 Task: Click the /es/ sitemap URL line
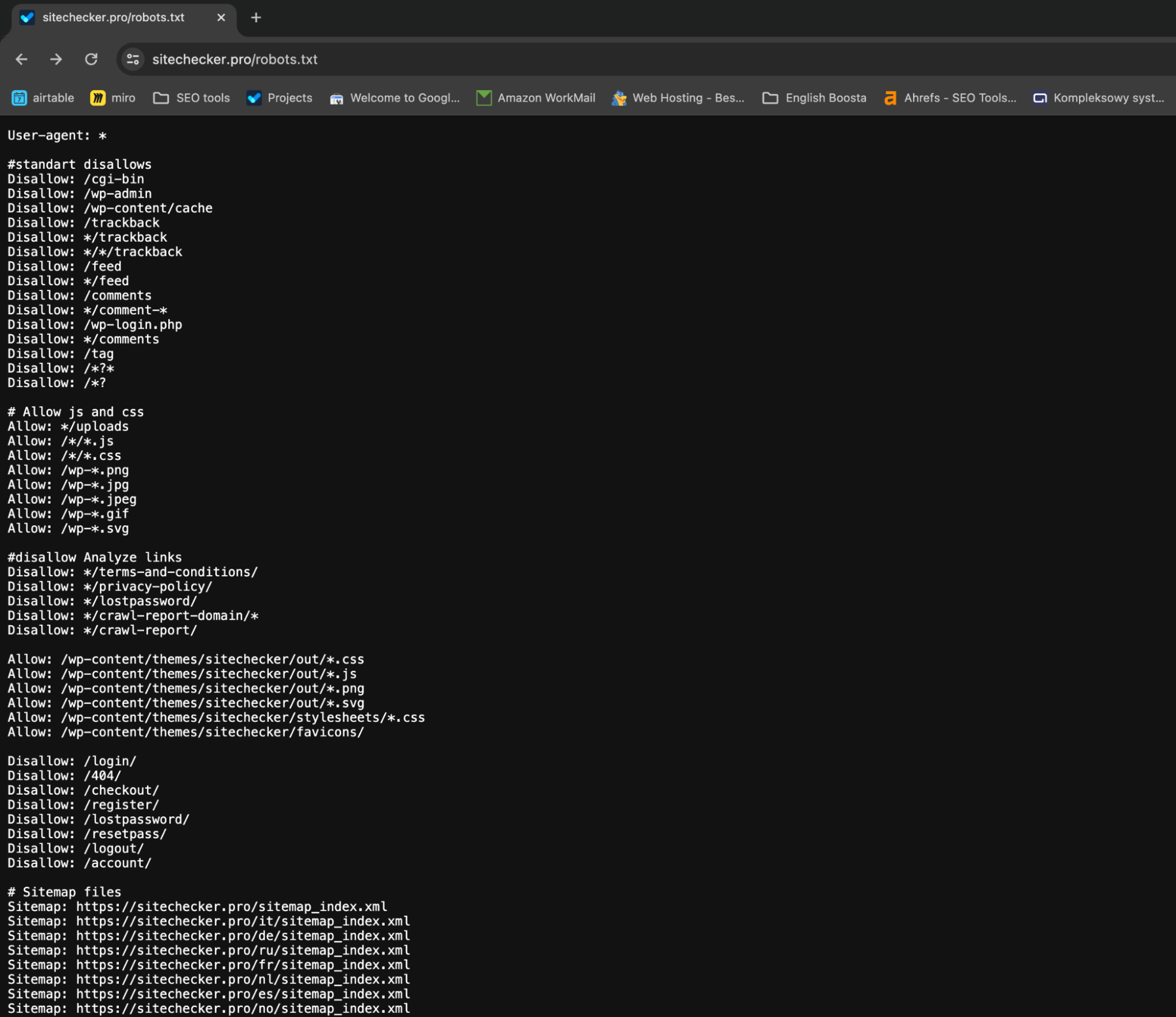point(209,995)
